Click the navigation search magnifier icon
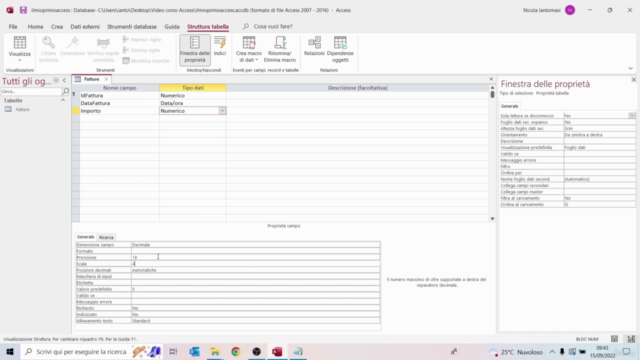 [65, 91]
